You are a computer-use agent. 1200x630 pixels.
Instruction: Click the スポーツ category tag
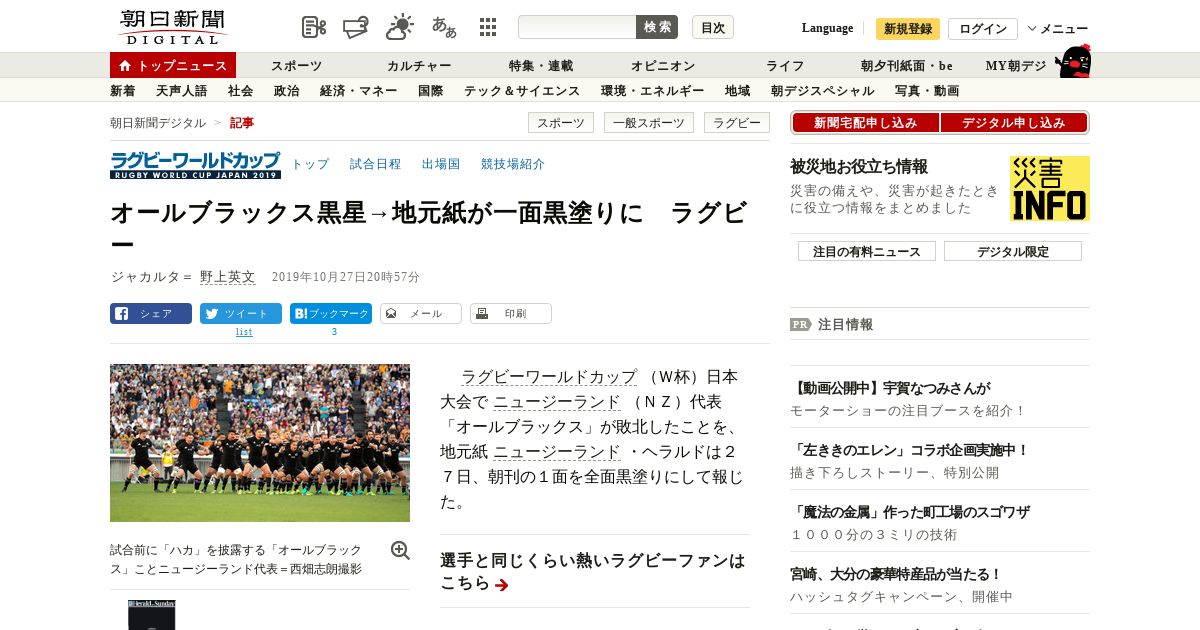pyautogui.click(x=561, y=123)
